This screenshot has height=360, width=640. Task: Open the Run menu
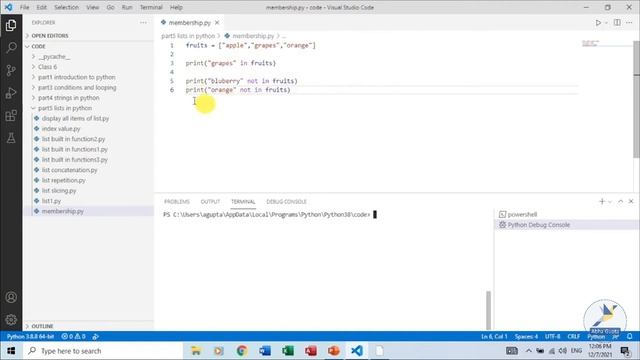[127, 7]
